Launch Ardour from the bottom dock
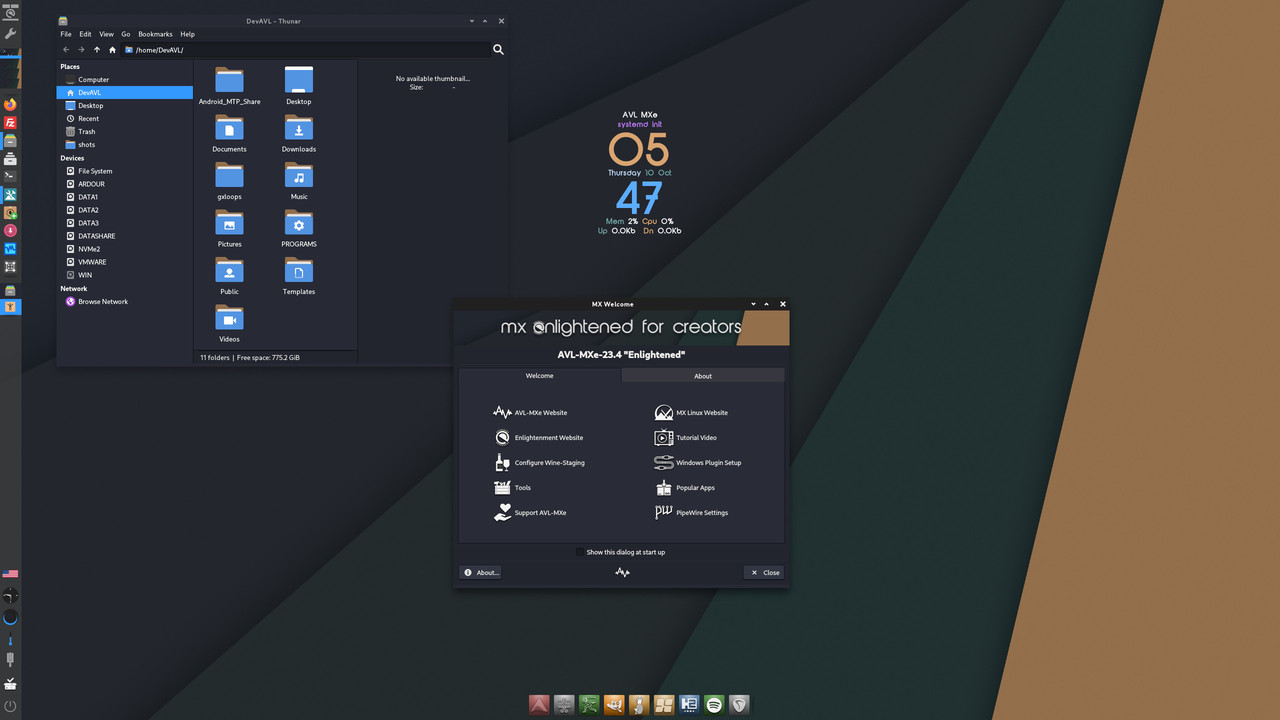 coord(539,704)
